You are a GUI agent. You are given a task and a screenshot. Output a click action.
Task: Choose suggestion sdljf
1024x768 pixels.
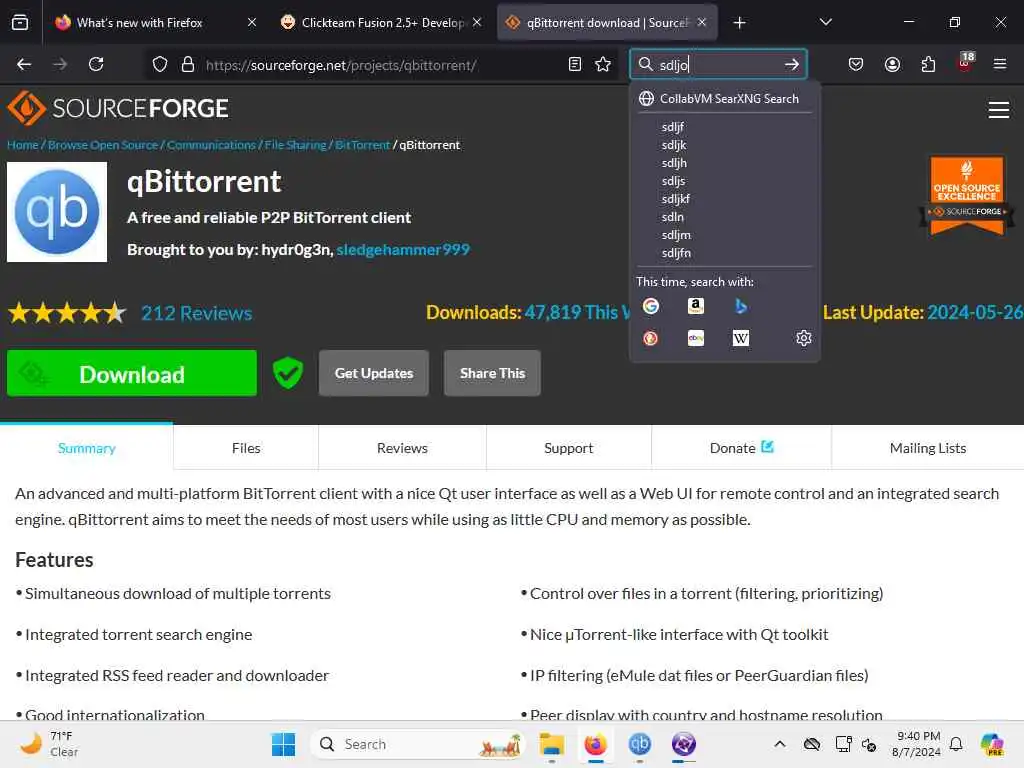(725, 127)
